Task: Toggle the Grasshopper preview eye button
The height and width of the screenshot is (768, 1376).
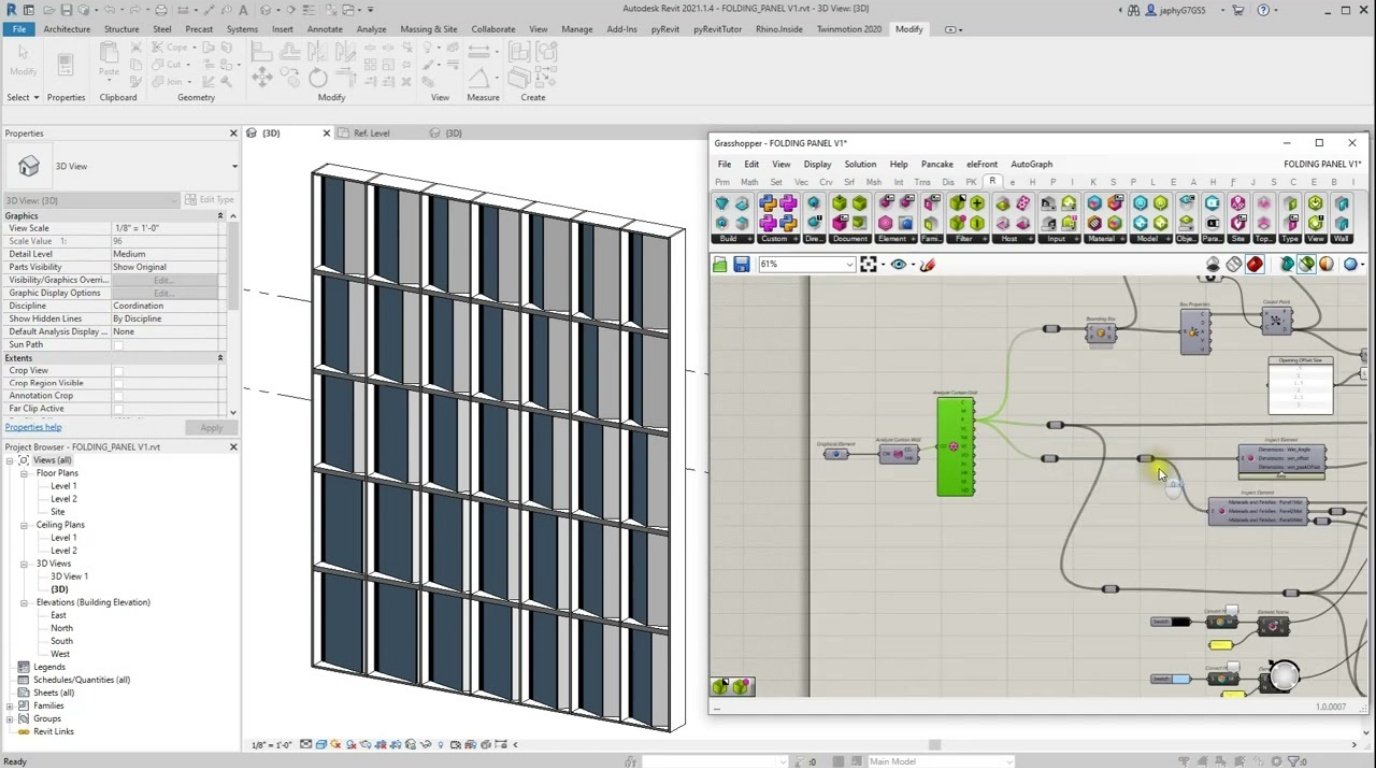Action: click(898, 264)
